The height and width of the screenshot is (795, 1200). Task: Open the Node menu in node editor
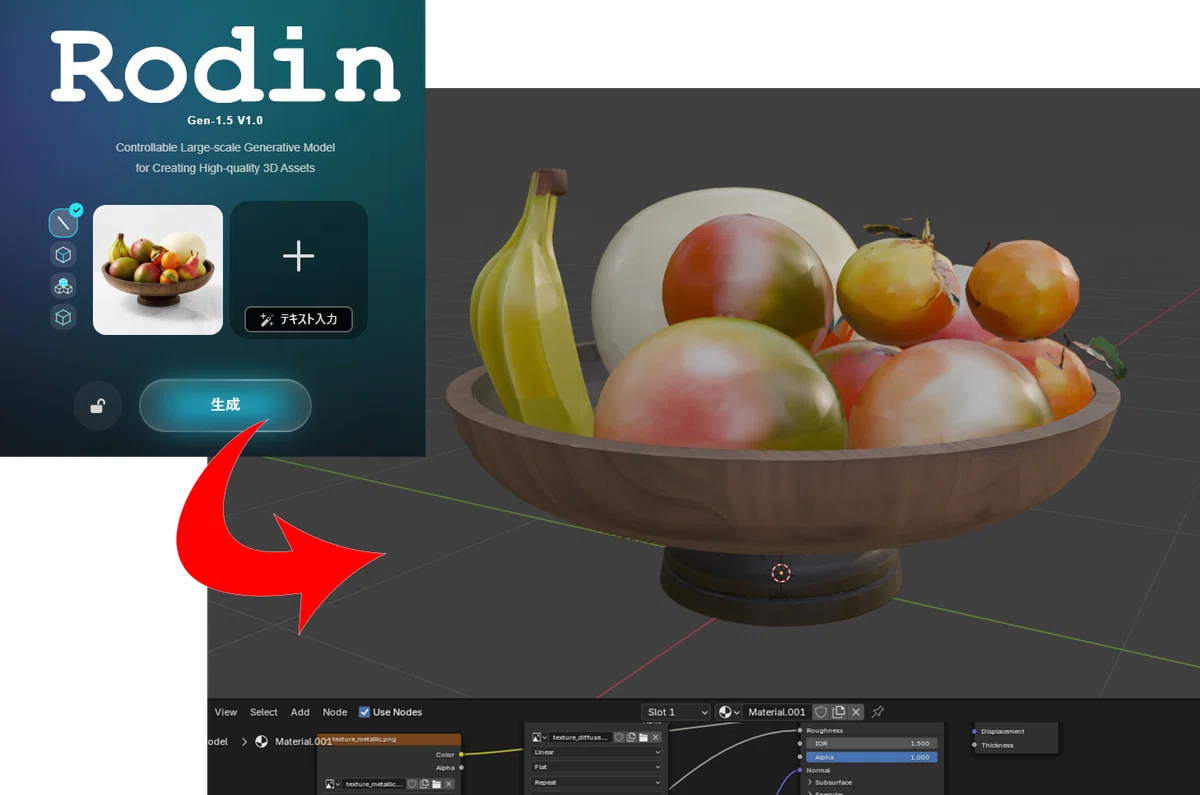(x=335, y=712)
